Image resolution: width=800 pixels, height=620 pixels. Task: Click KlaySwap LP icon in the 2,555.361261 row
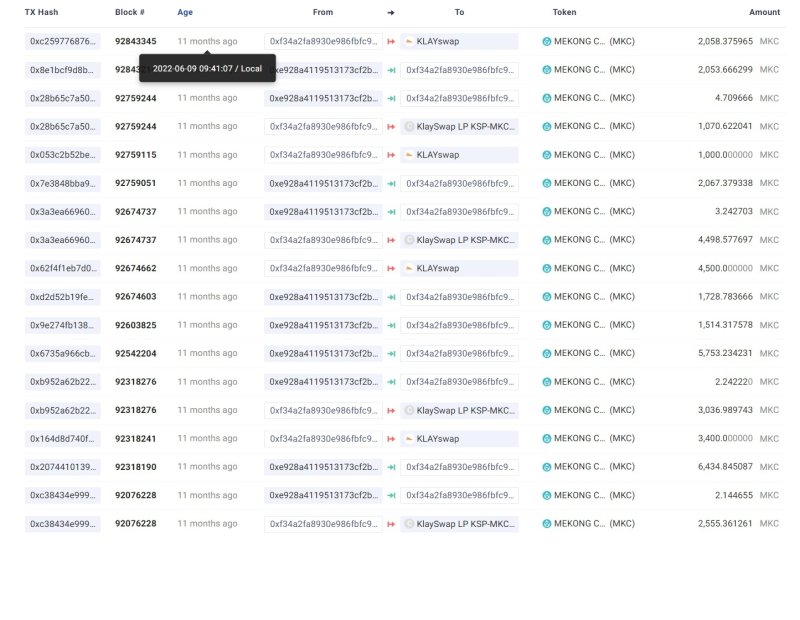409,524
